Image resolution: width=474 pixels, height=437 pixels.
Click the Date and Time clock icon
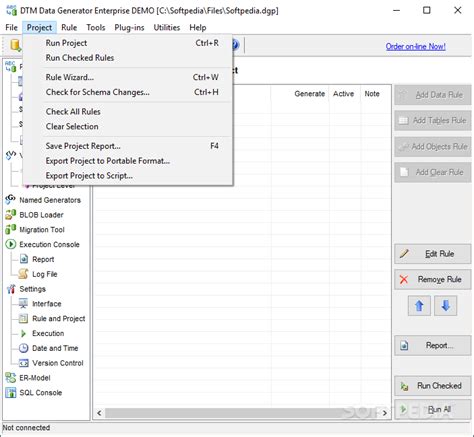(23, 348)
